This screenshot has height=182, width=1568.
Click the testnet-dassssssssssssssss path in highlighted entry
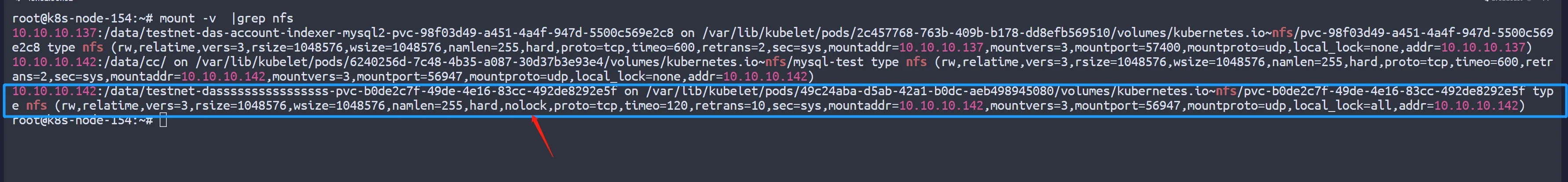click(x=360, y=91)
